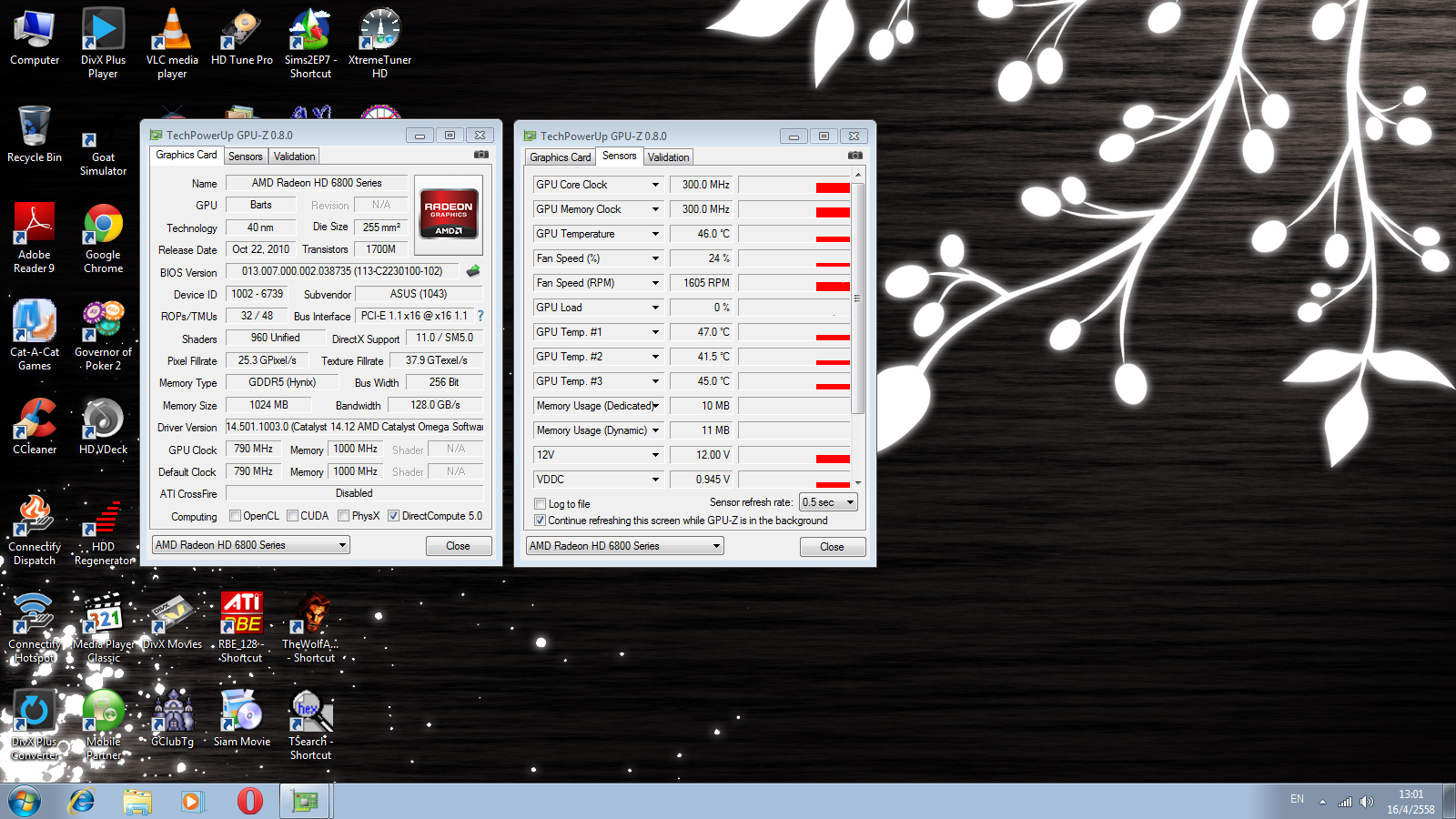
Task: Open the GPU Memory Clock sensor dropdown
Action: click(655, 209)
